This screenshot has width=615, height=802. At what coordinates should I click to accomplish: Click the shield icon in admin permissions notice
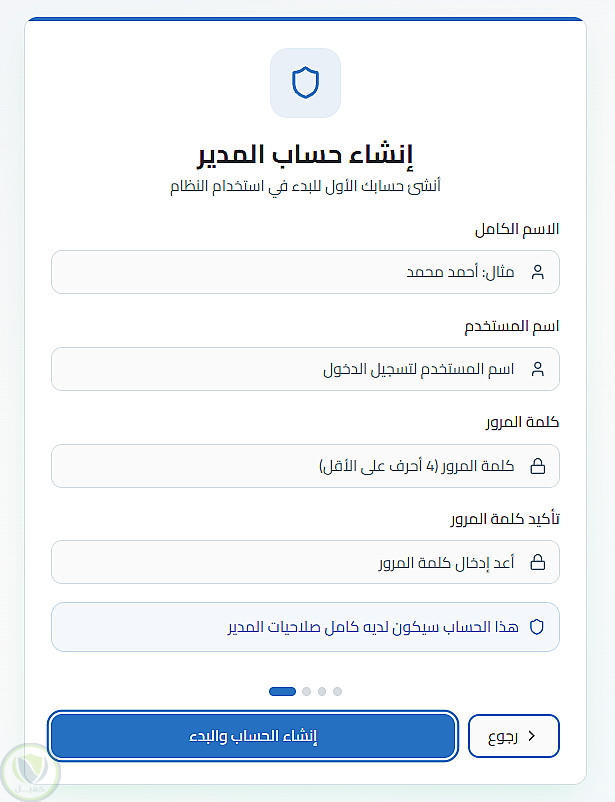coord(537,627)
